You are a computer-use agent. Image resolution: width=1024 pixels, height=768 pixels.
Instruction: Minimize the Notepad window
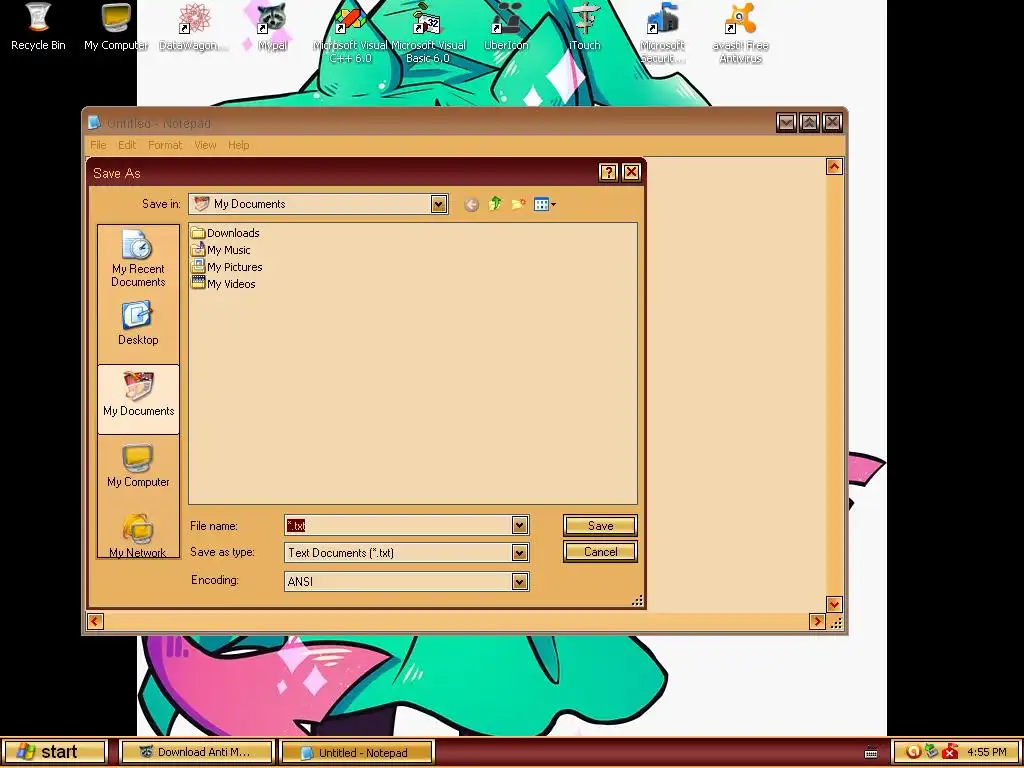(786, 122)
